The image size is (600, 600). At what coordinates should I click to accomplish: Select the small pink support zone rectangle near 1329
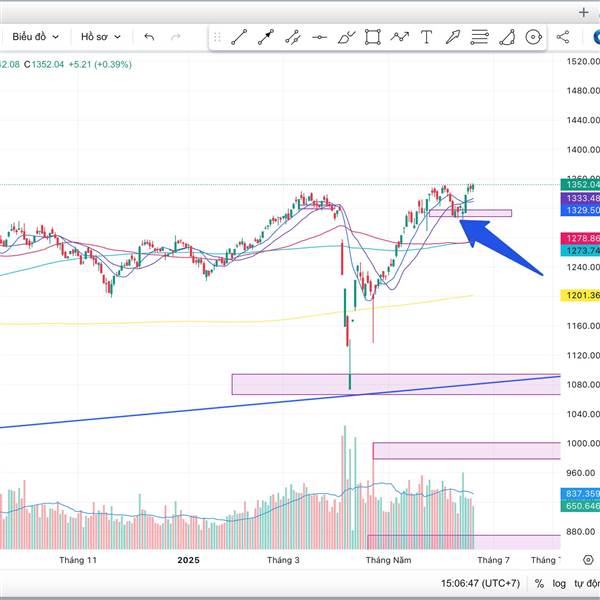470,213
